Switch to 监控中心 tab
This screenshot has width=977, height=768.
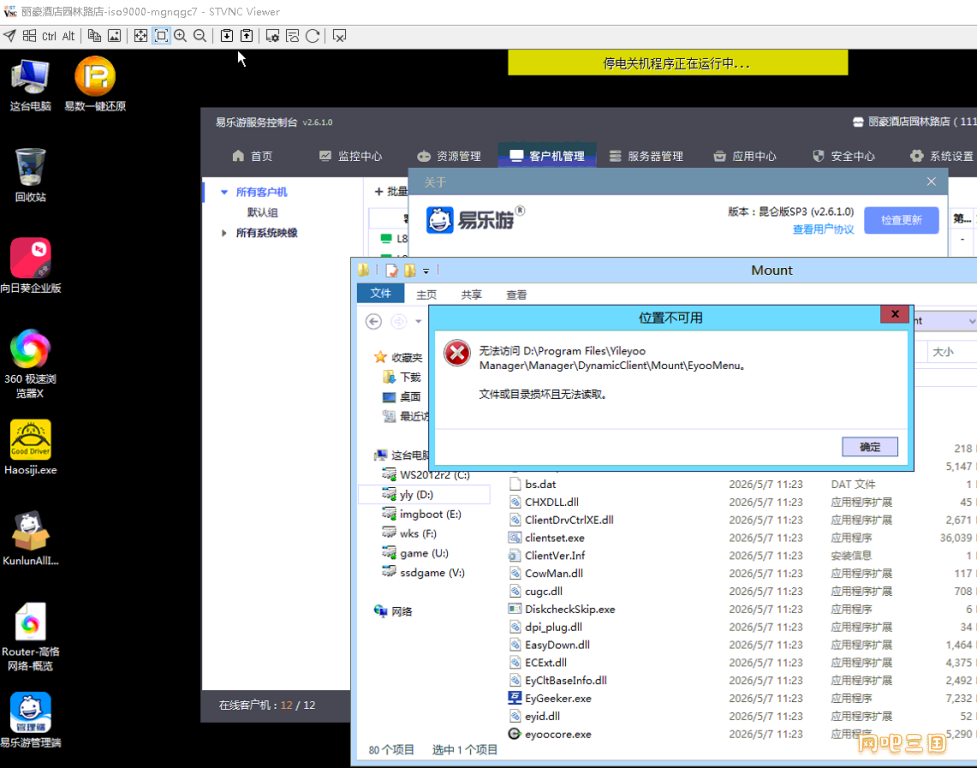point(351,156)
